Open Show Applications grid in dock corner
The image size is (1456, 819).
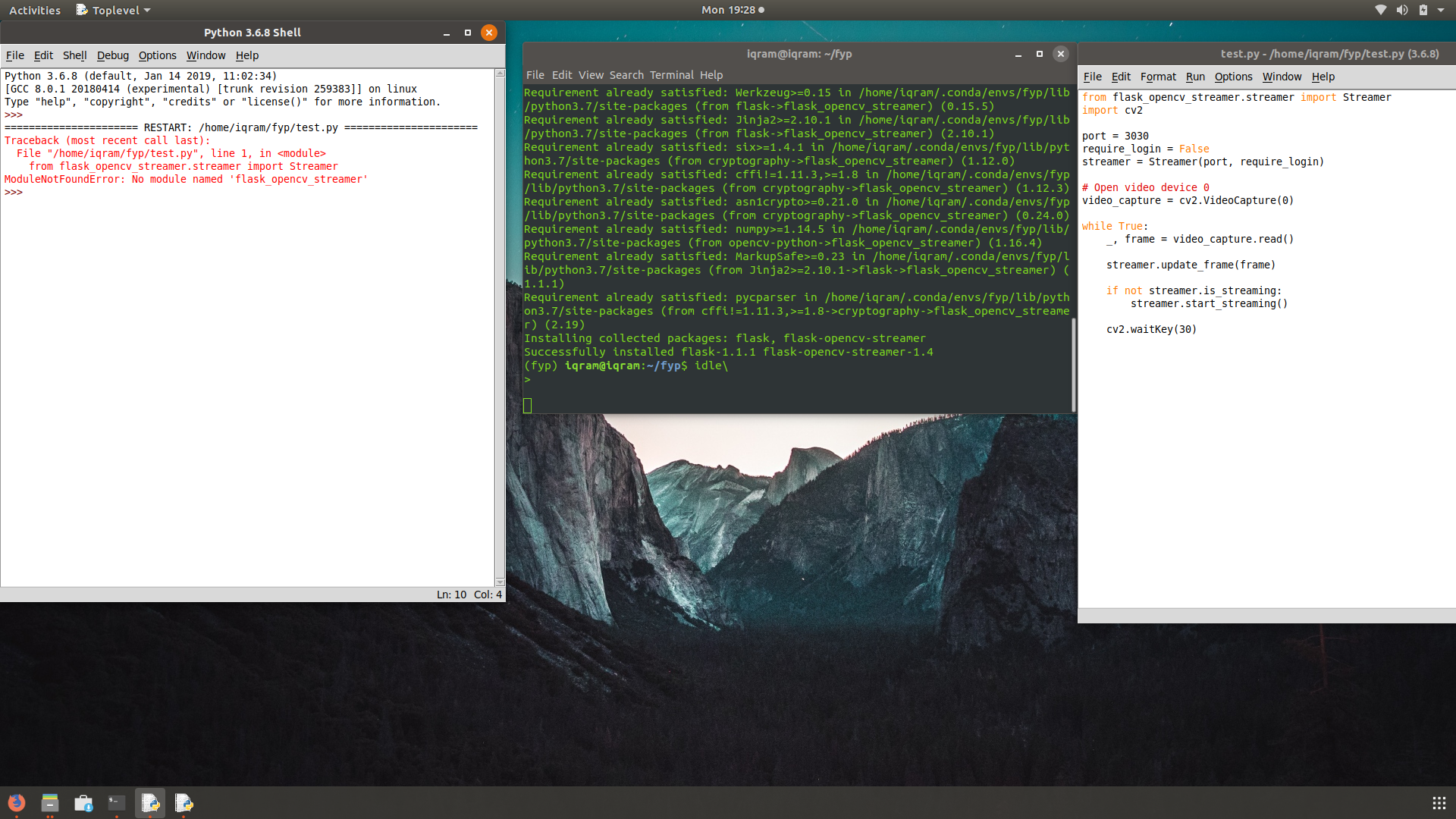[x=1439, y=802]
